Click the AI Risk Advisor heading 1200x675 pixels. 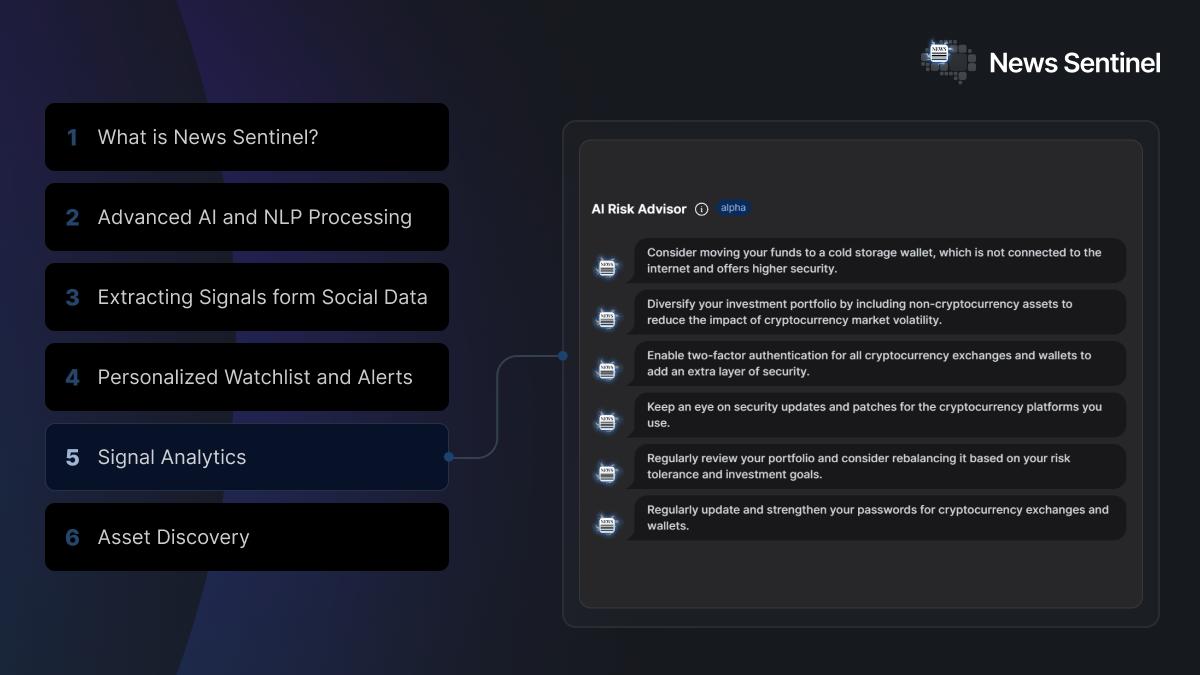[x=639, y=209]
